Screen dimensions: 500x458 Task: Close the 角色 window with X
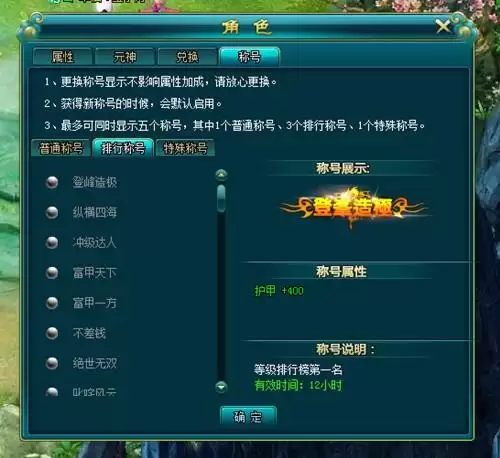click(443, 26)
